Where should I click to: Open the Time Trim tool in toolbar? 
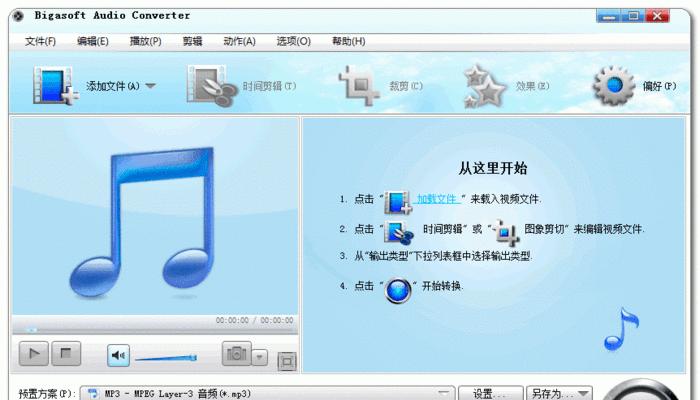(x=241, y=86)
